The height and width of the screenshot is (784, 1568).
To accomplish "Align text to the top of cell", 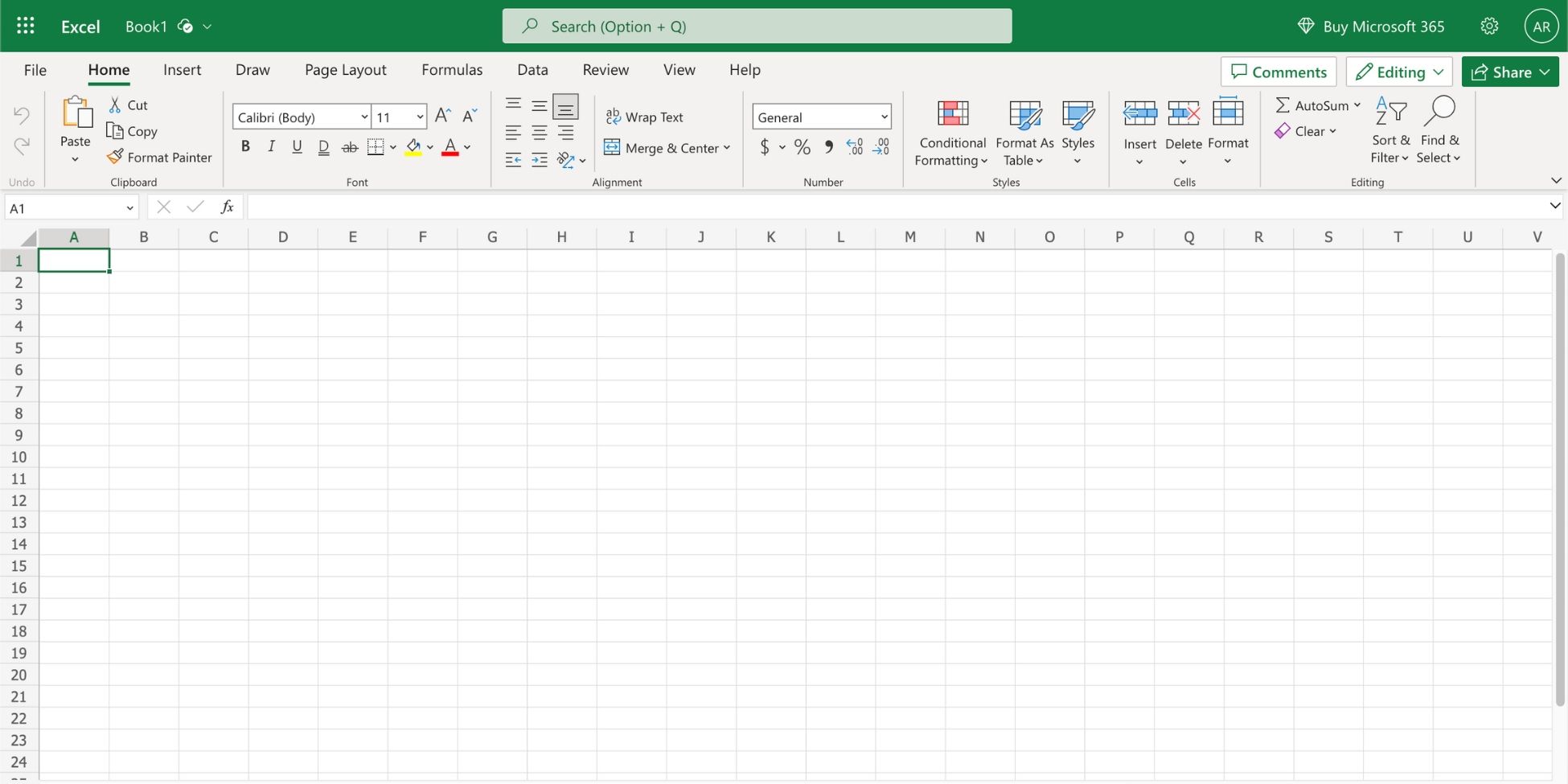I will pos(513,105).
